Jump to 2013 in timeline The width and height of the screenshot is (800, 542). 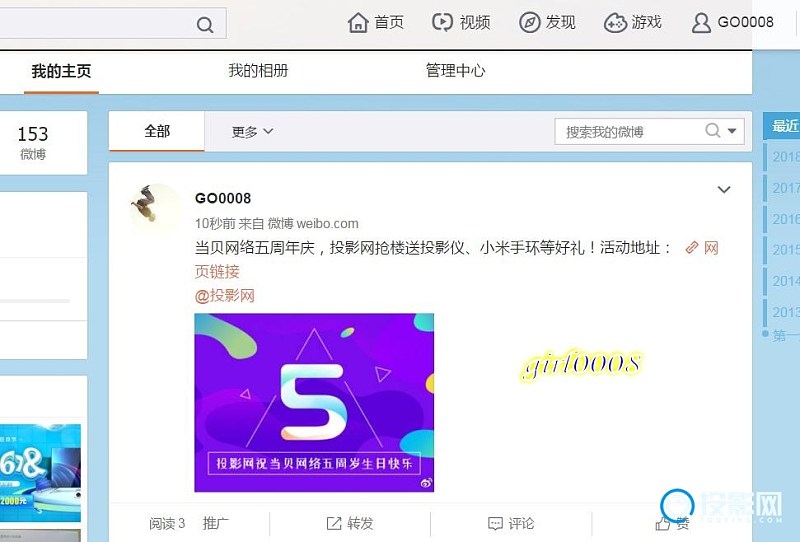pos(786,312)
